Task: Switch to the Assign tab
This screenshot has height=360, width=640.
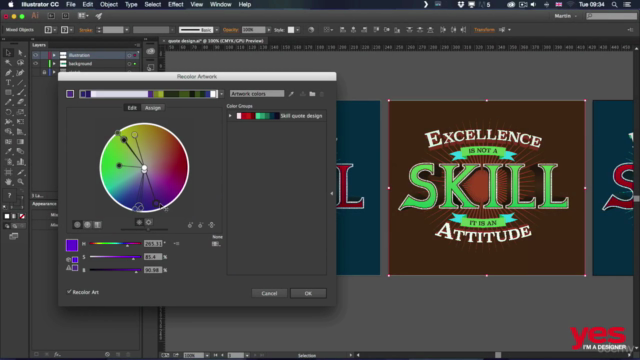Action: (153, 108)
